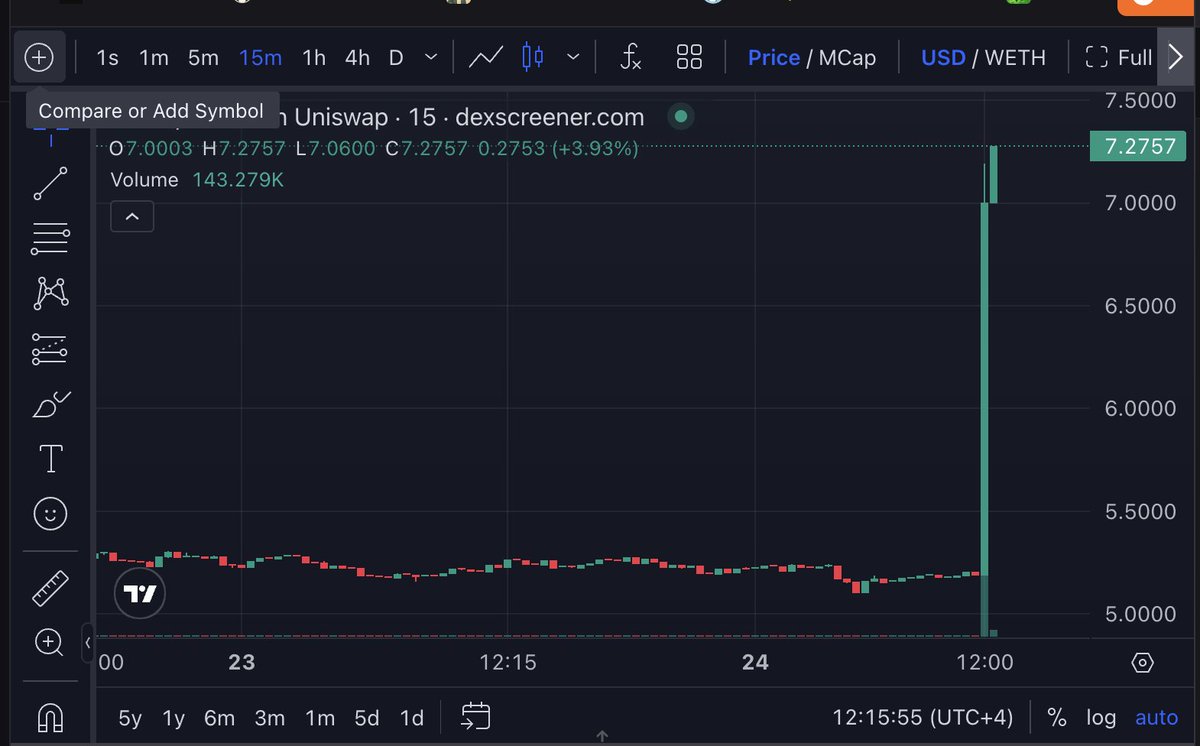
Task: Open the indicators fx menu
Action: pyautogui.click(x=630, y=58)
